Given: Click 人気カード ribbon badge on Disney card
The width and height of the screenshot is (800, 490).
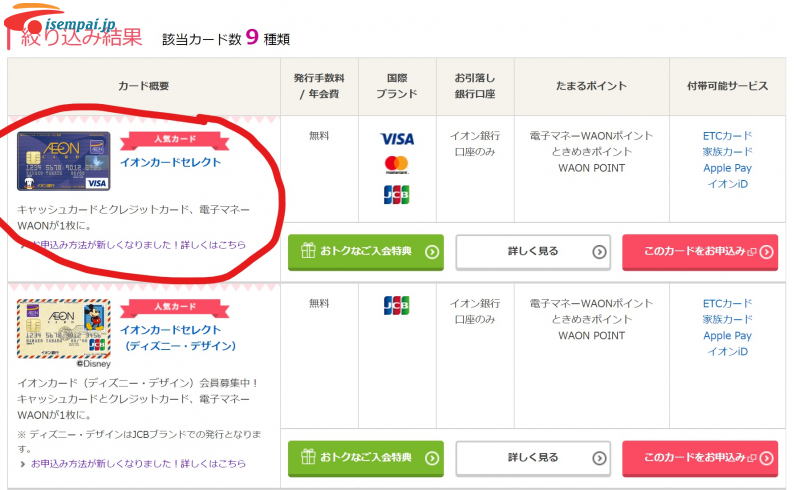Looking at the screenshot, I should point(174,307).
